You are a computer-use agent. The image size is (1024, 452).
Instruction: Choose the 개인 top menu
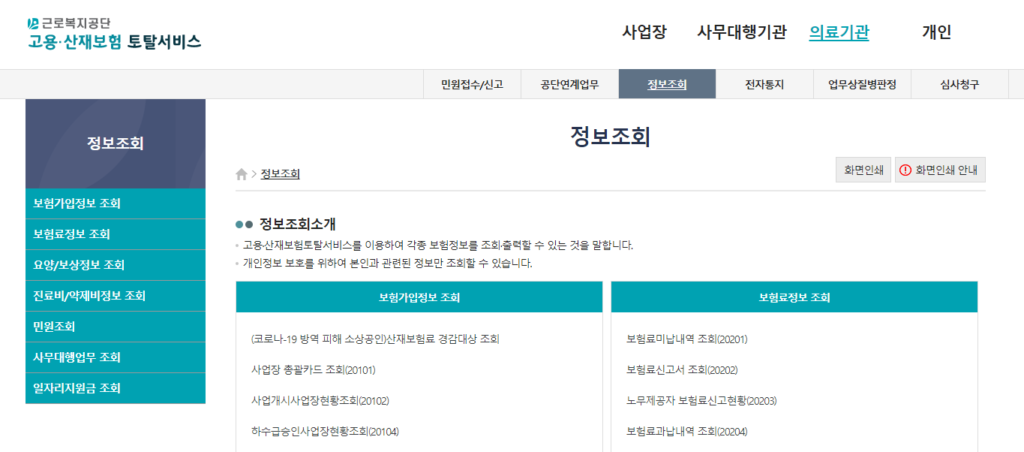click(x=936, y=32)
